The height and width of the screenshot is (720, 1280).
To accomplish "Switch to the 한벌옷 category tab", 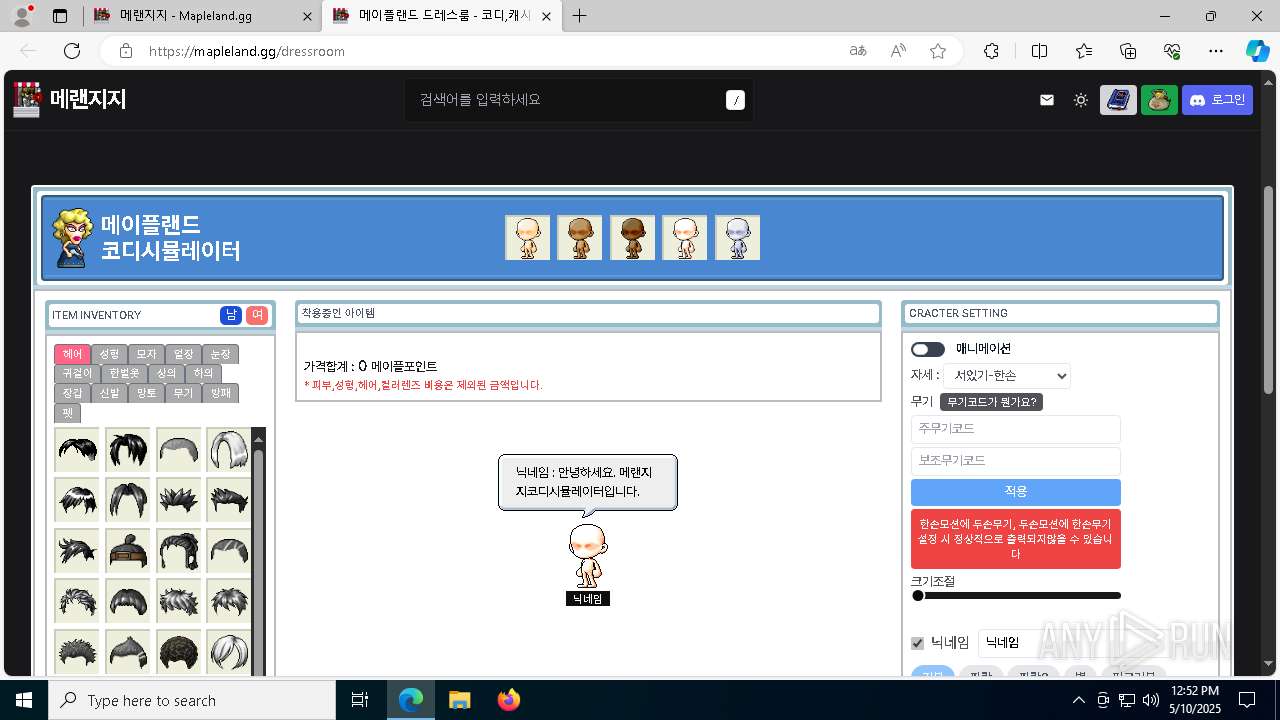I will pyautogui.click(x=124, y=373).
